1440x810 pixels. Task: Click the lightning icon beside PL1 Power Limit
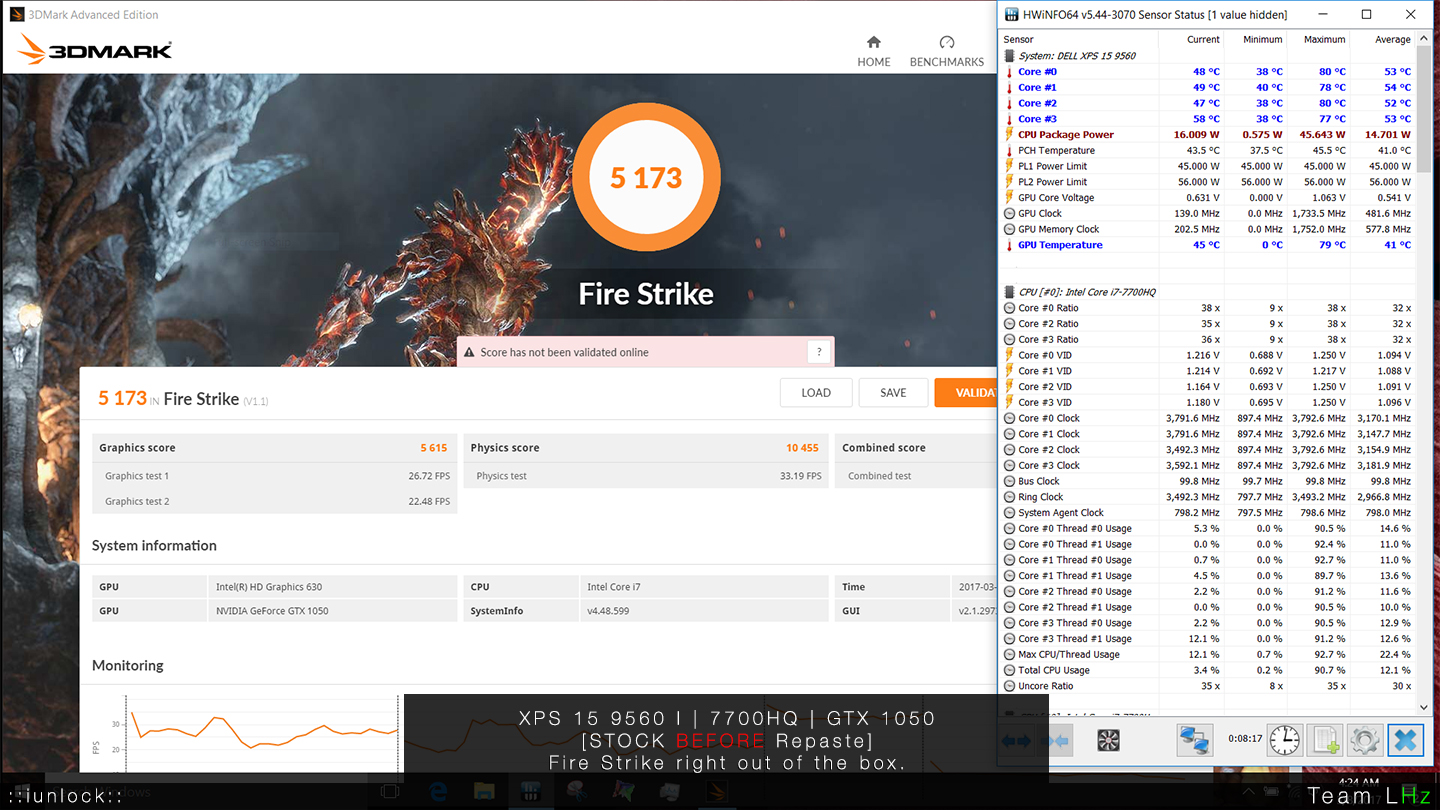(1009, 166)
